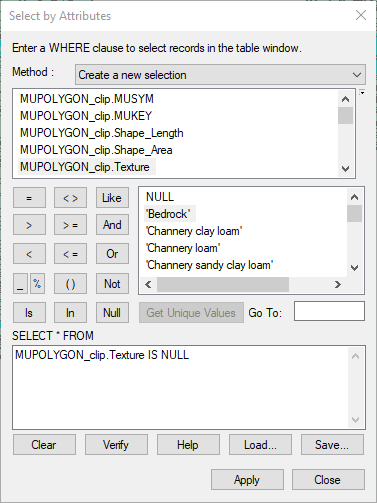The height and width of the screenshot is (503, 377).
Task: Click the In operator button
Action: [x=70, y=313]
